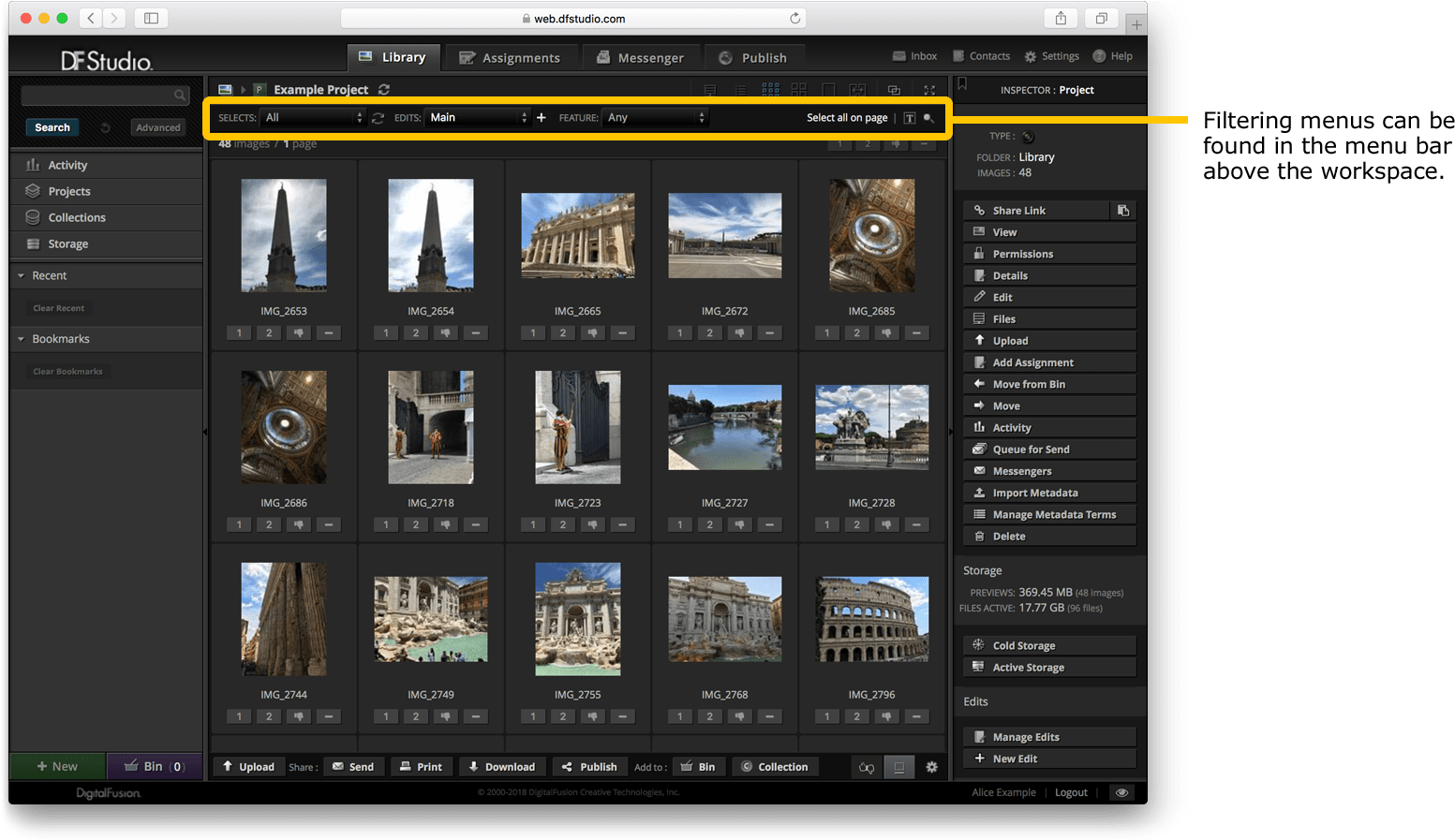Copy share link with clipboard icon
Screen dimensions: 1455x840
pos(1122,211)
